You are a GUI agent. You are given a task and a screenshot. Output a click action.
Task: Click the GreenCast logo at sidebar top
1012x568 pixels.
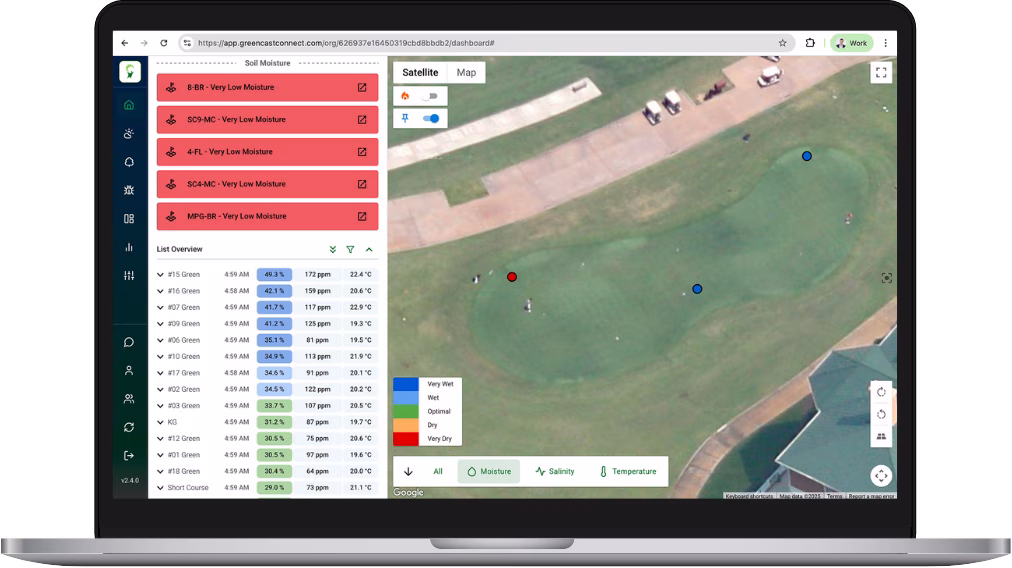click(130, 71)
